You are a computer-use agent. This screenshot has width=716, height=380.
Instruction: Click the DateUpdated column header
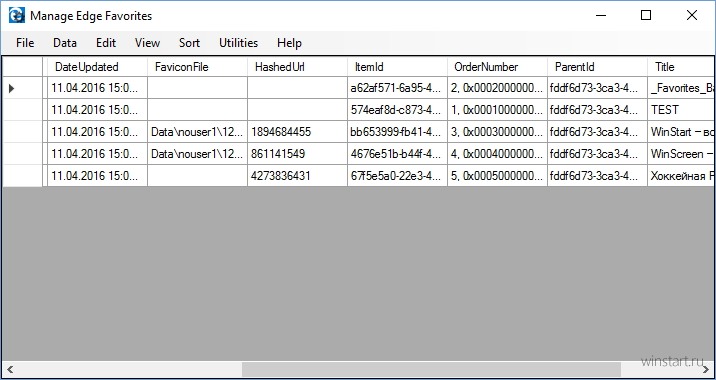97,67
